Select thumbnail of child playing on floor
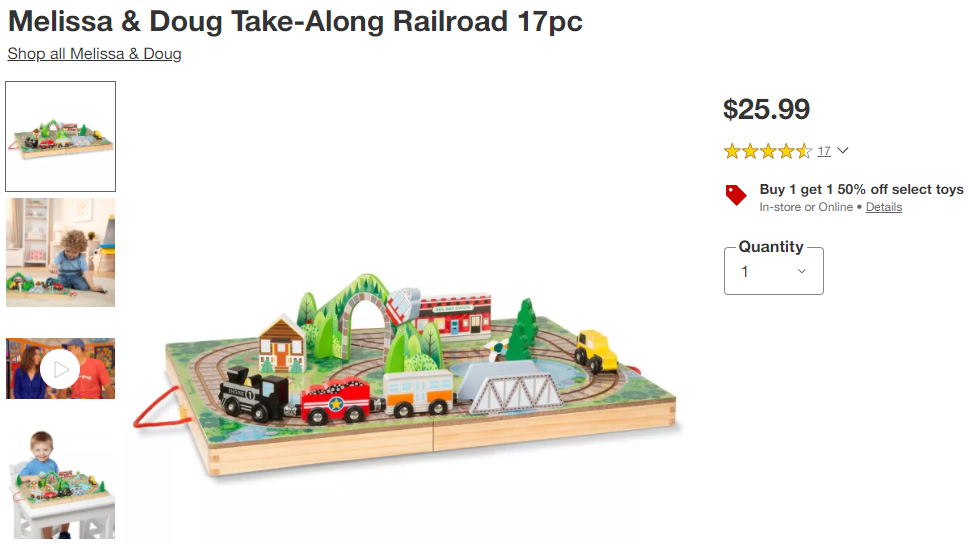Screen dimensions: 970x544 [x=61, y=253]
